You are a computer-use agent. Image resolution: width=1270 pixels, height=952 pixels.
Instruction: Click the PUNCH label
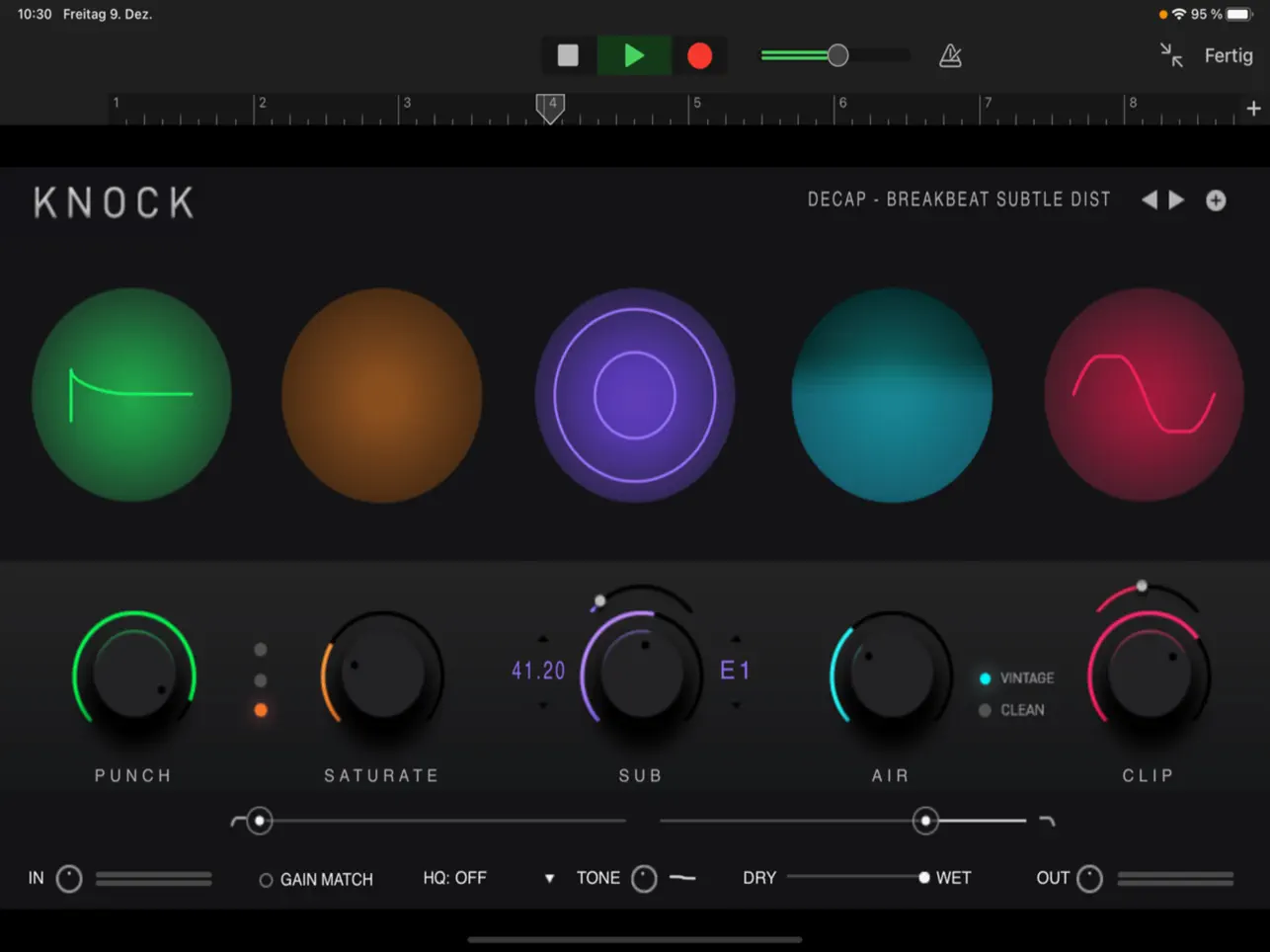pos(133,776)
